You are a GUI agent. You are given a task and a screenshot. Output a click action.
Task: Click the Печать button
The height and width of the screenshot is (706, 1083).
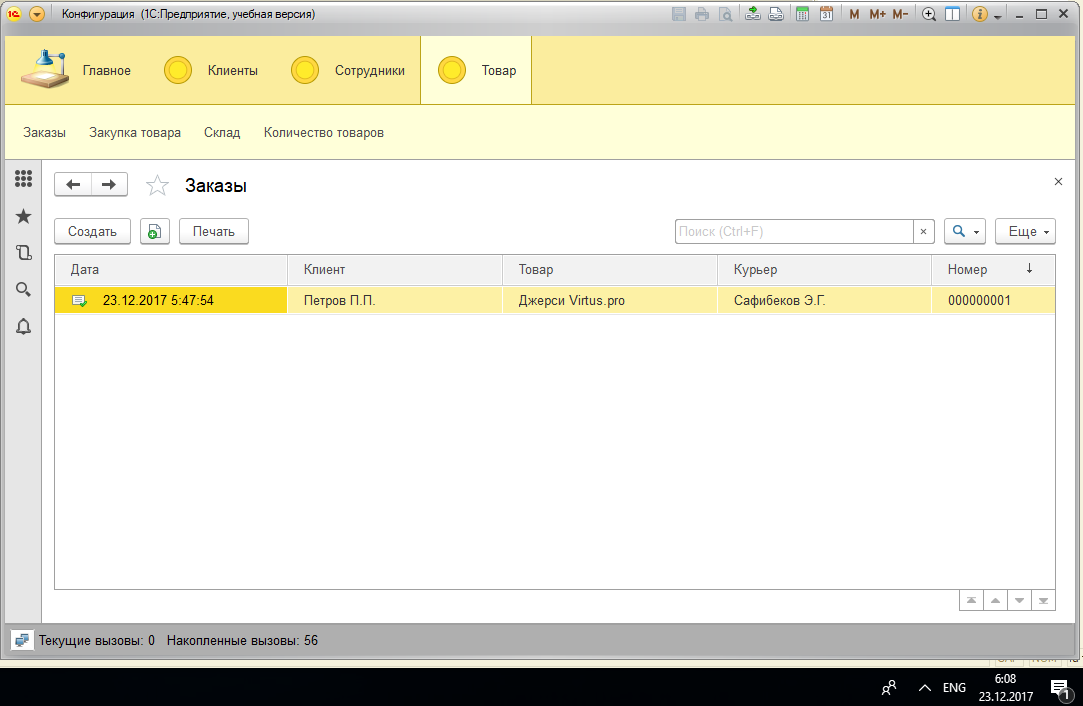coord(214,231)
